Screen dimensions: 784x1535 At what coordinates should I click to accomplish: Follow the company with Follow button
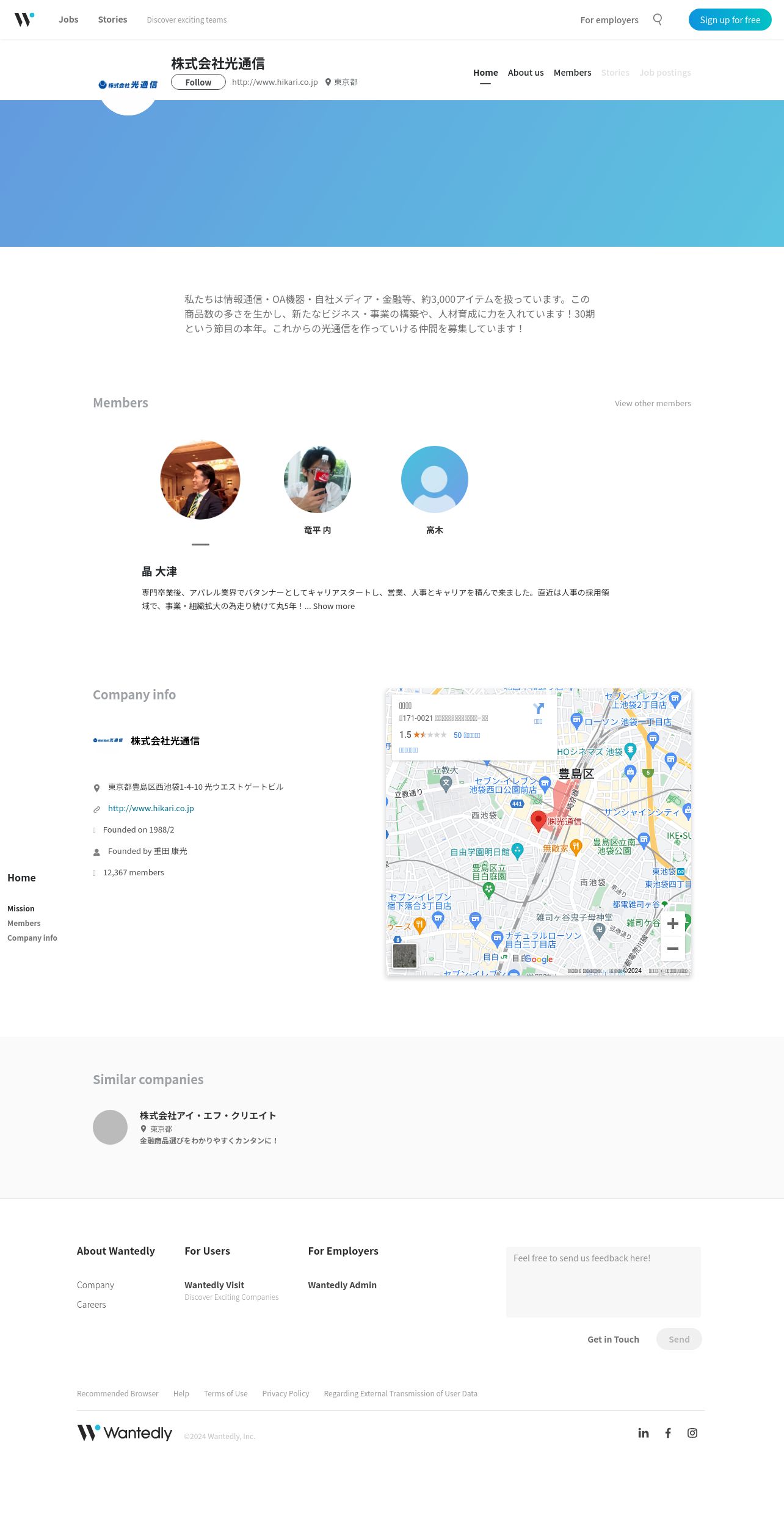tap(198, 82)
